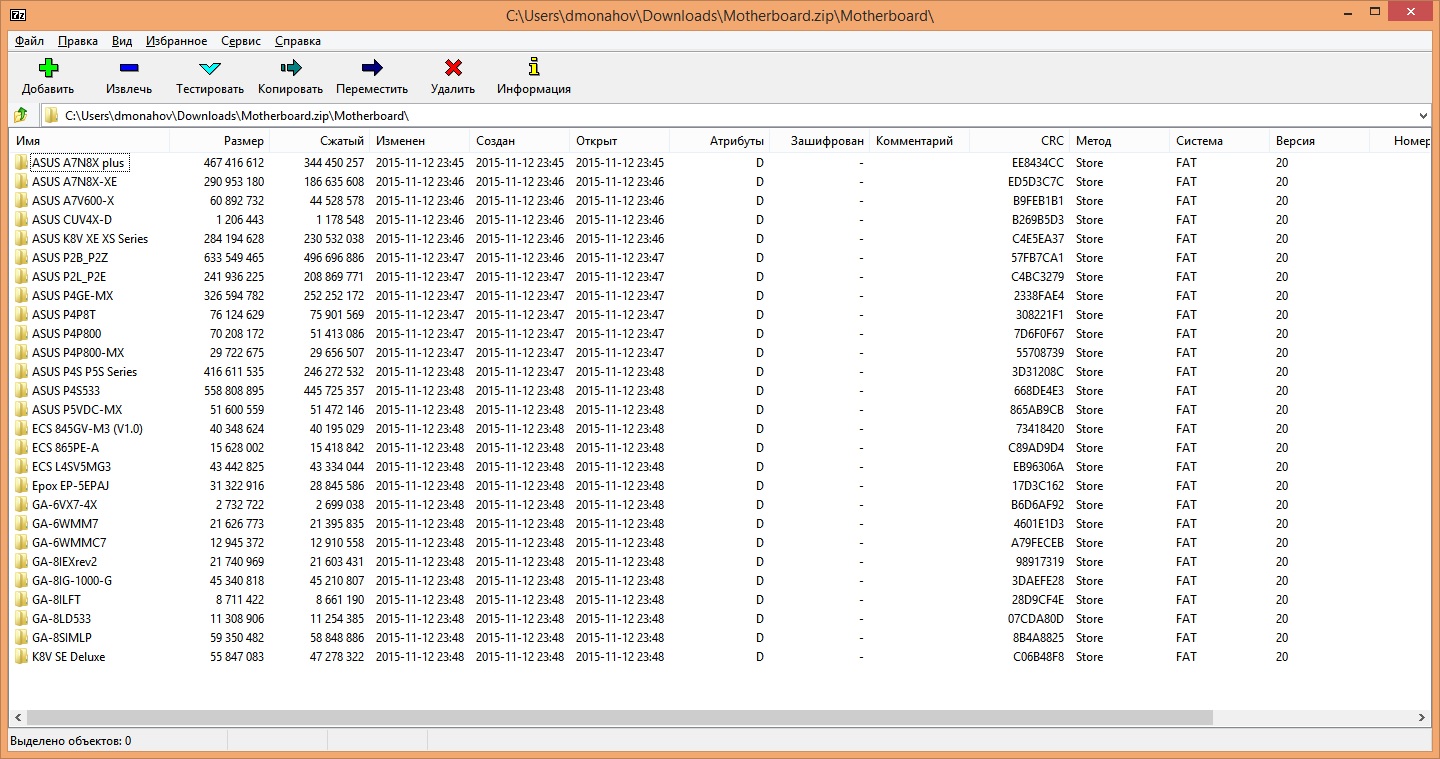The image size is (1440, 759).
Task: Sort by the Имя column header
Action: coord(89,141)
